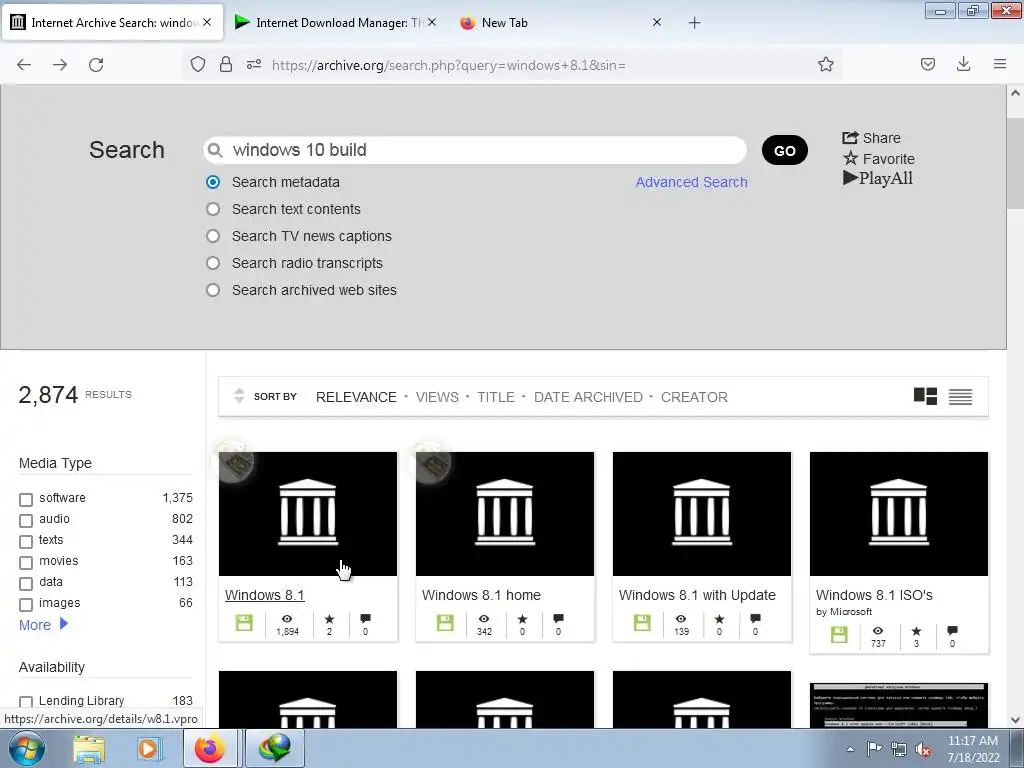Check the software media type filter
The height and width of the screenshot is (768, 1024).
pos(26,500)
